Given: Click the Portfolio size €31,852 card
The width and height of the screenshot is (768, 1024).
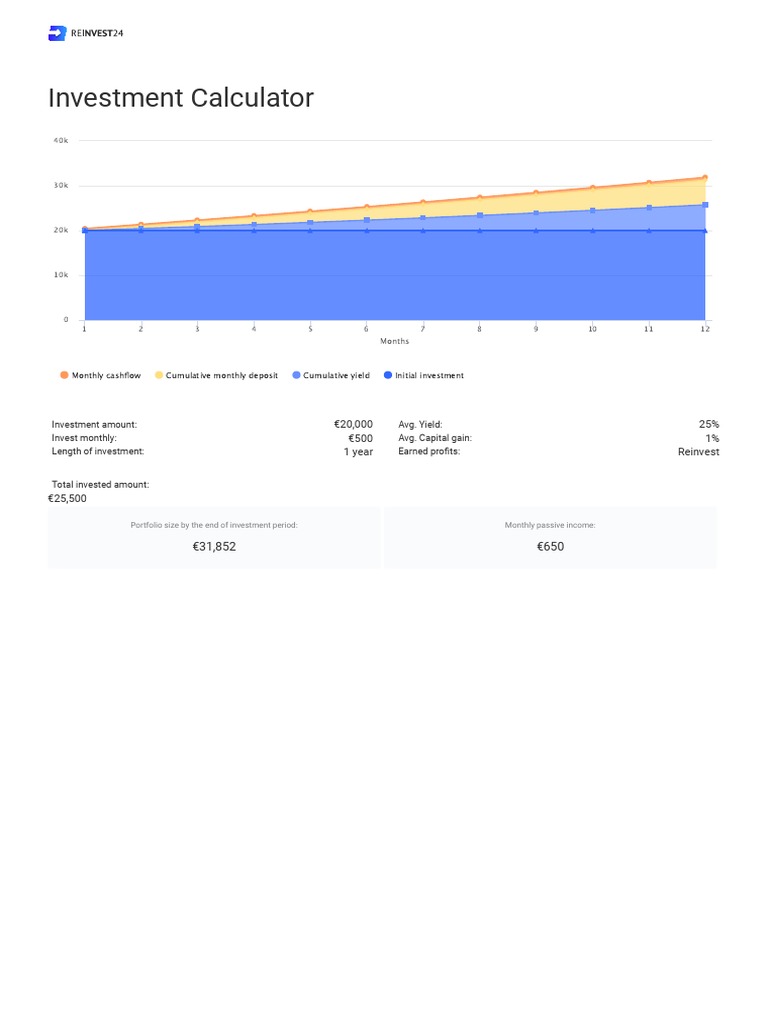Looking at the screenshot, I should 214,538.
